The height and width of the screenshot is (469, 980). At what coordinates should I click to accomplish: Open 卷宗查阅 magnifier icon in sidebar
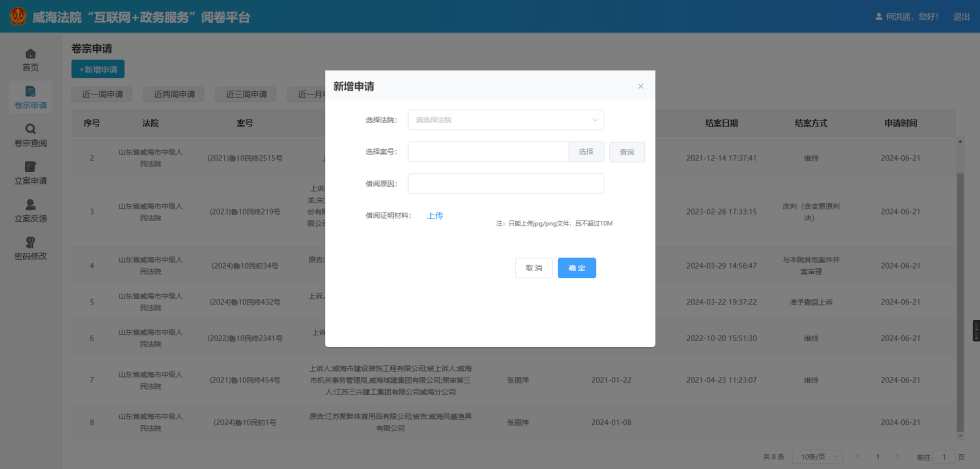pos(30,129)
